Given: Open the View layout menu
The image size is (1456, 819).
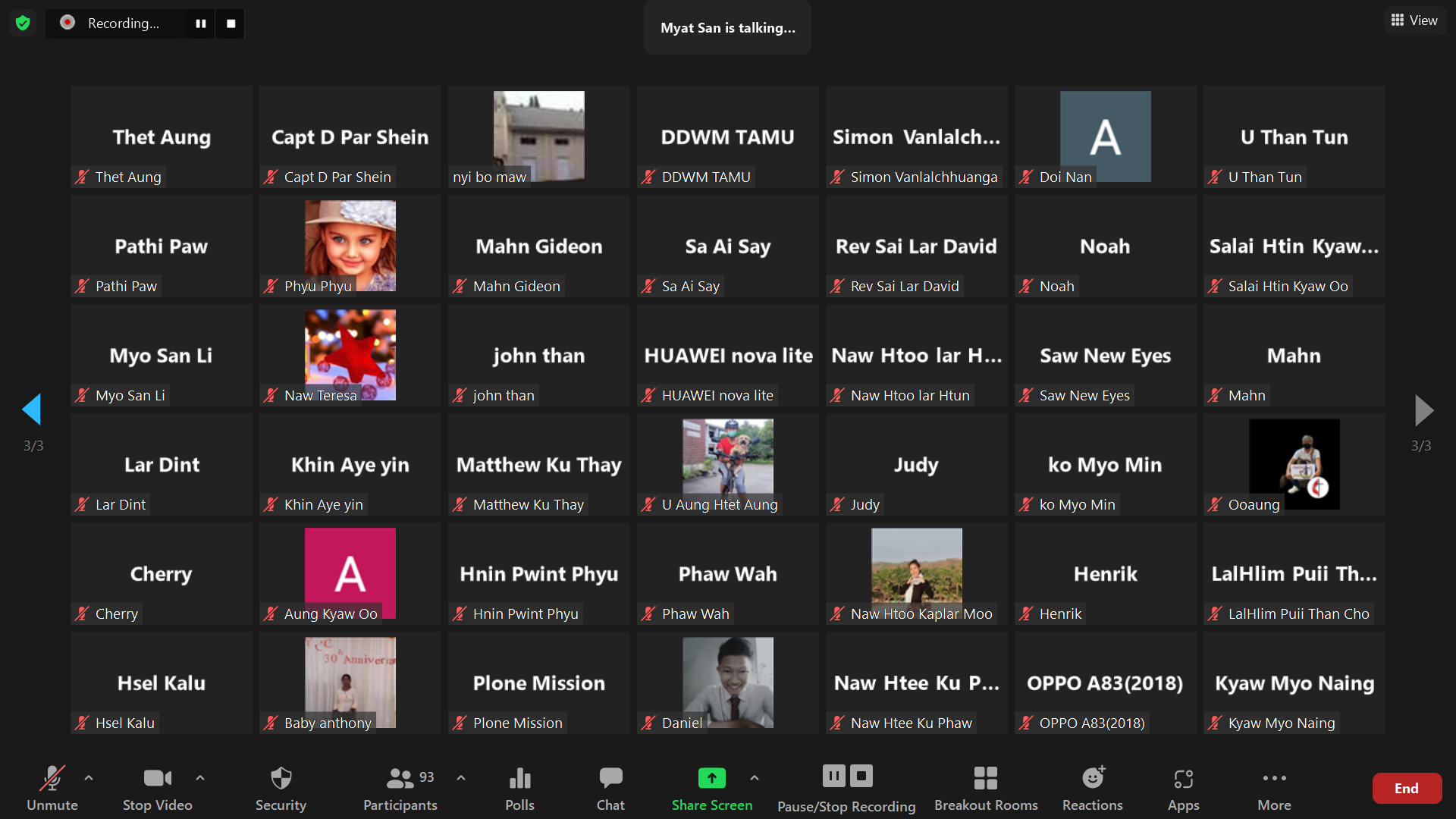Looking at the screenshot, I should pyautogui.click(x=1414, y=20).
